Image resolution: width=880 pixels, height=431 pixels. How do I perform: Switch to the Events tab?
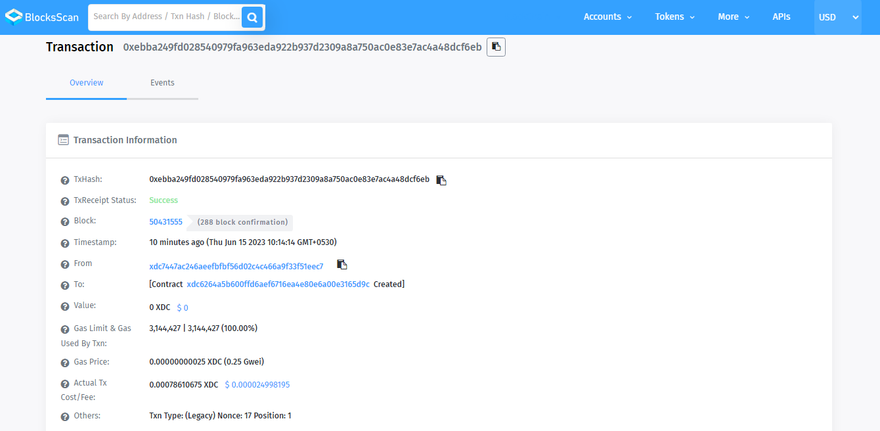click(x=162, y=83)
